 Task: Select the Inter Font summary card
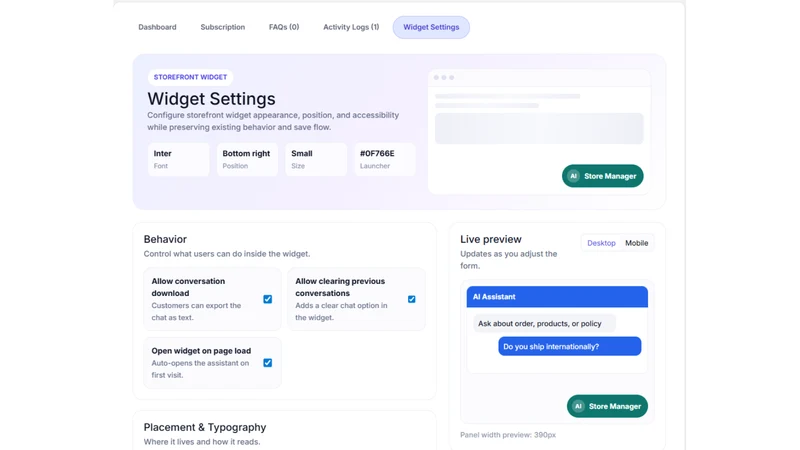point(179,159)
